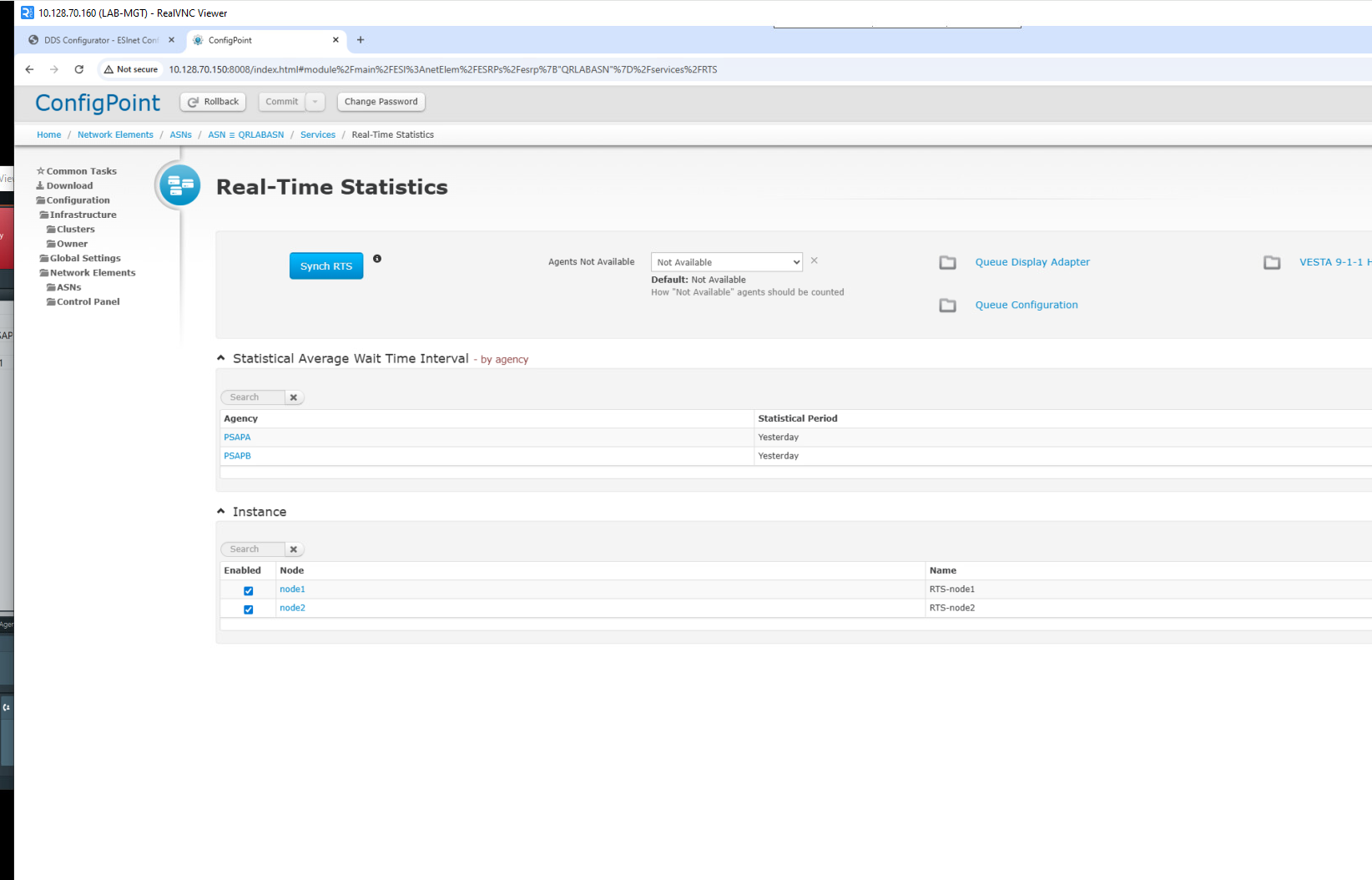Image resolution: width=1372 pixels, height=880 pixels.
Task: Switch to the DDS Configurator tab
Action: [101, 39]
